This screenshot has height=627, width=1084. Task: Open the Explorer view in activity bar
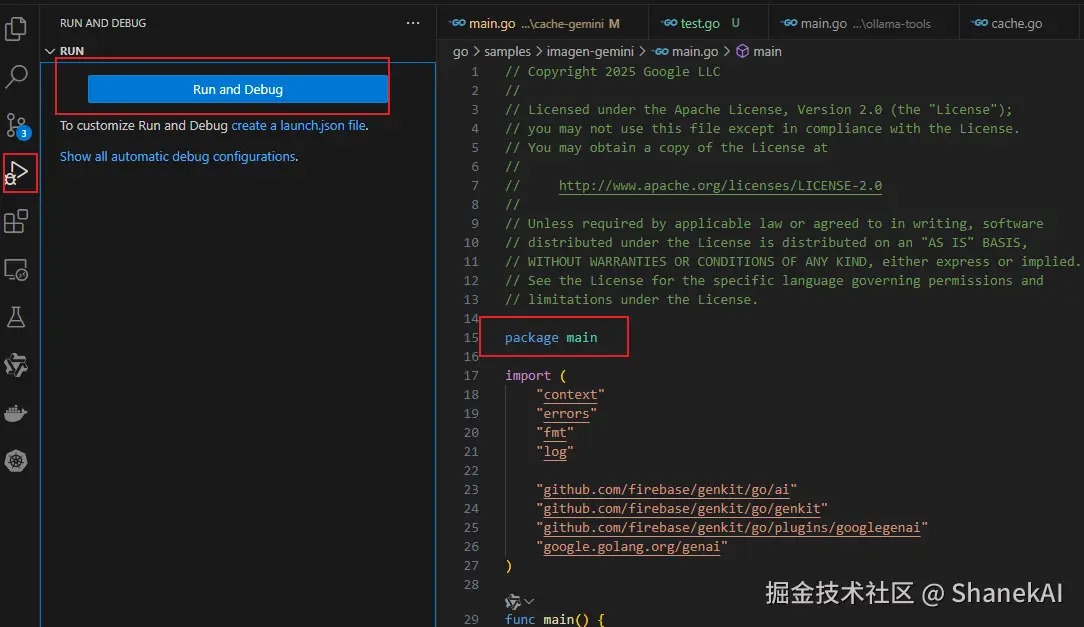click(x=16, y=28)
